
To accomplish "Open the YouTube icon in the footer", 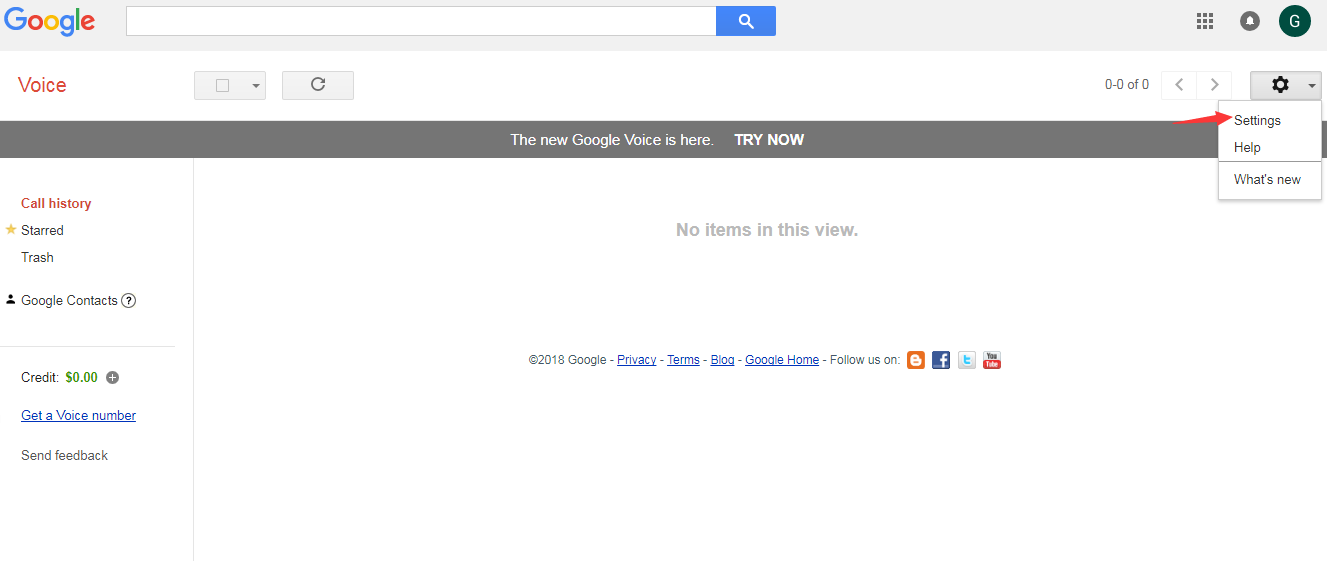I will pos(992,360).
